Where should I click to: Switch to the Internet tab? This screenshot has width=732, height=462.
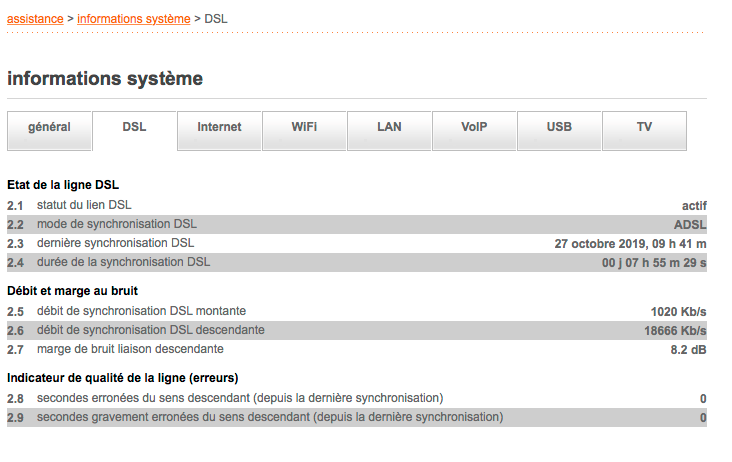pos(219,128)
